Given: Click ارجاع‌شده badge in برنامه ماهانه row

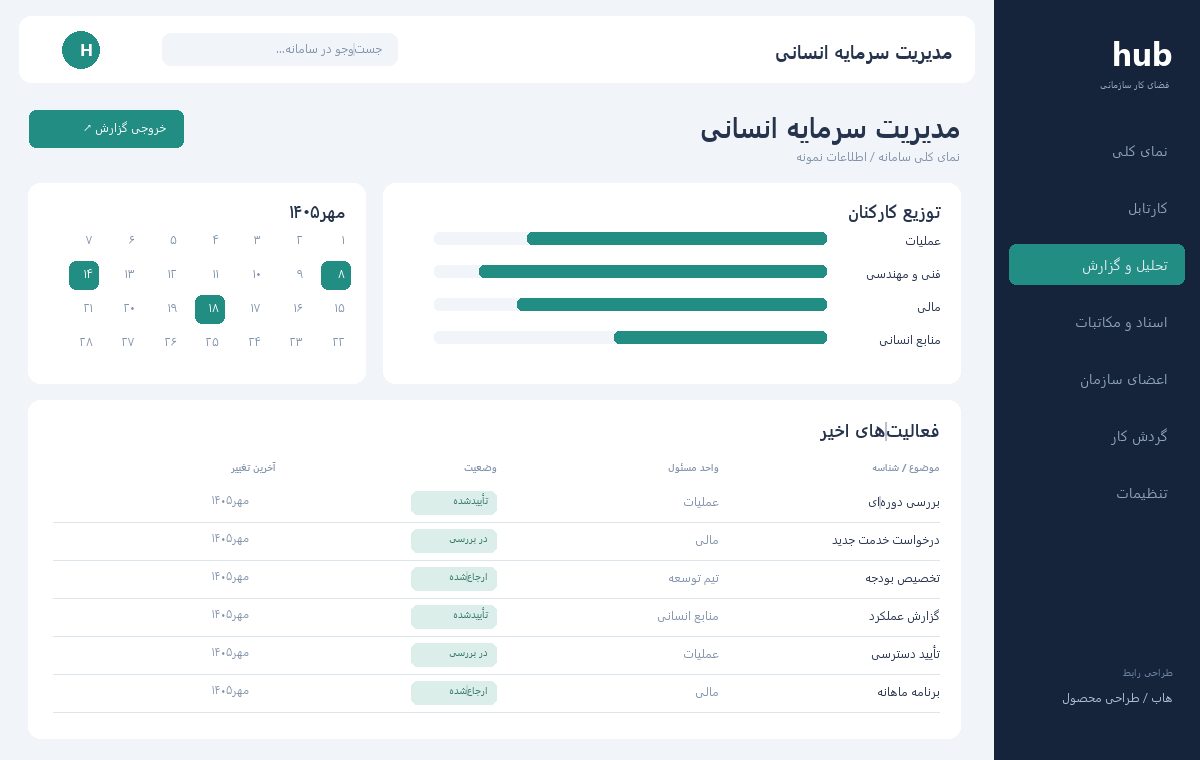Looking at the screenshot, I should point(454,693).
